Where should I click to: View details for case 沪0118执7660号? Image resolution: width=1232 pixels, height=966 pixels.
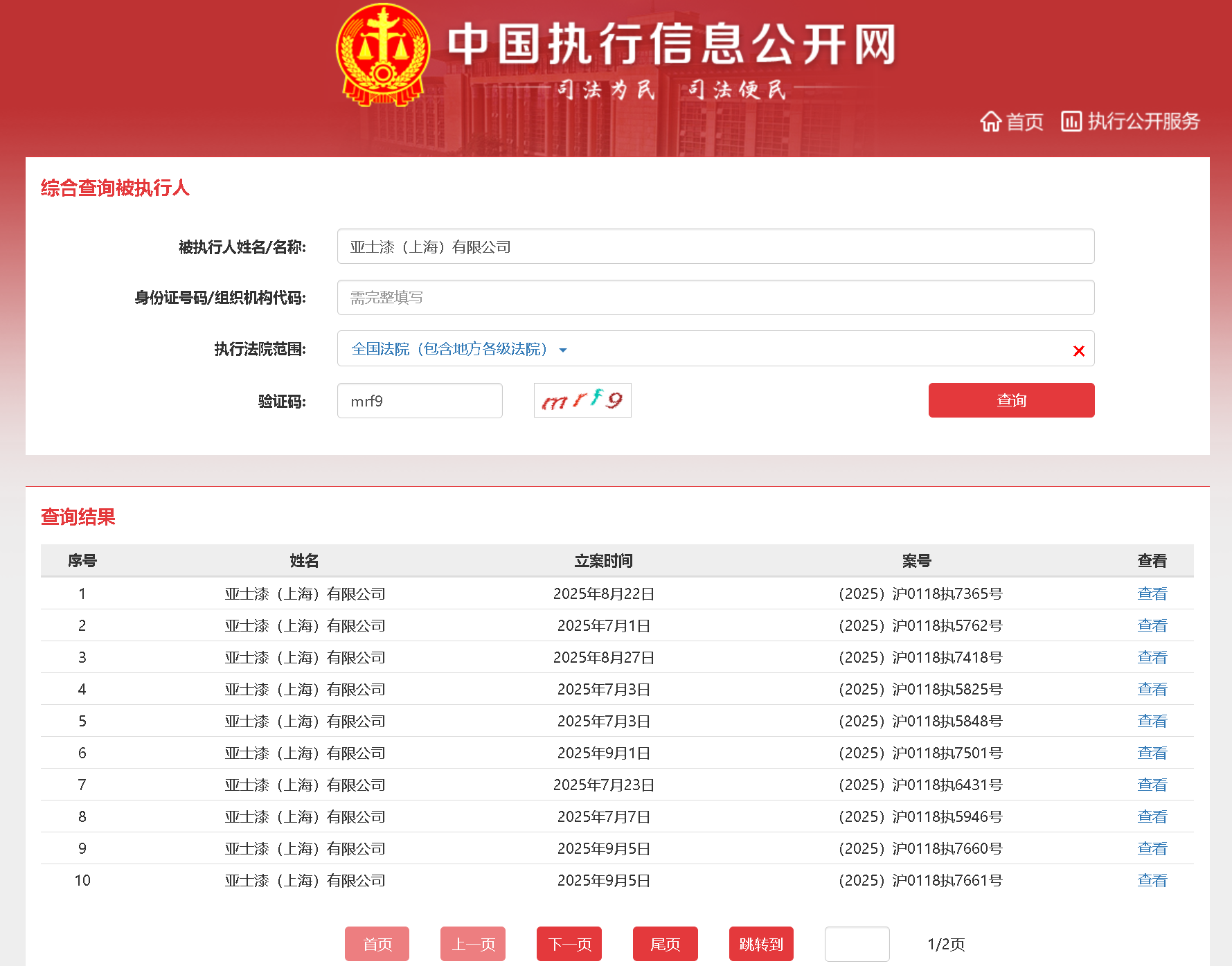point(1152,848)
